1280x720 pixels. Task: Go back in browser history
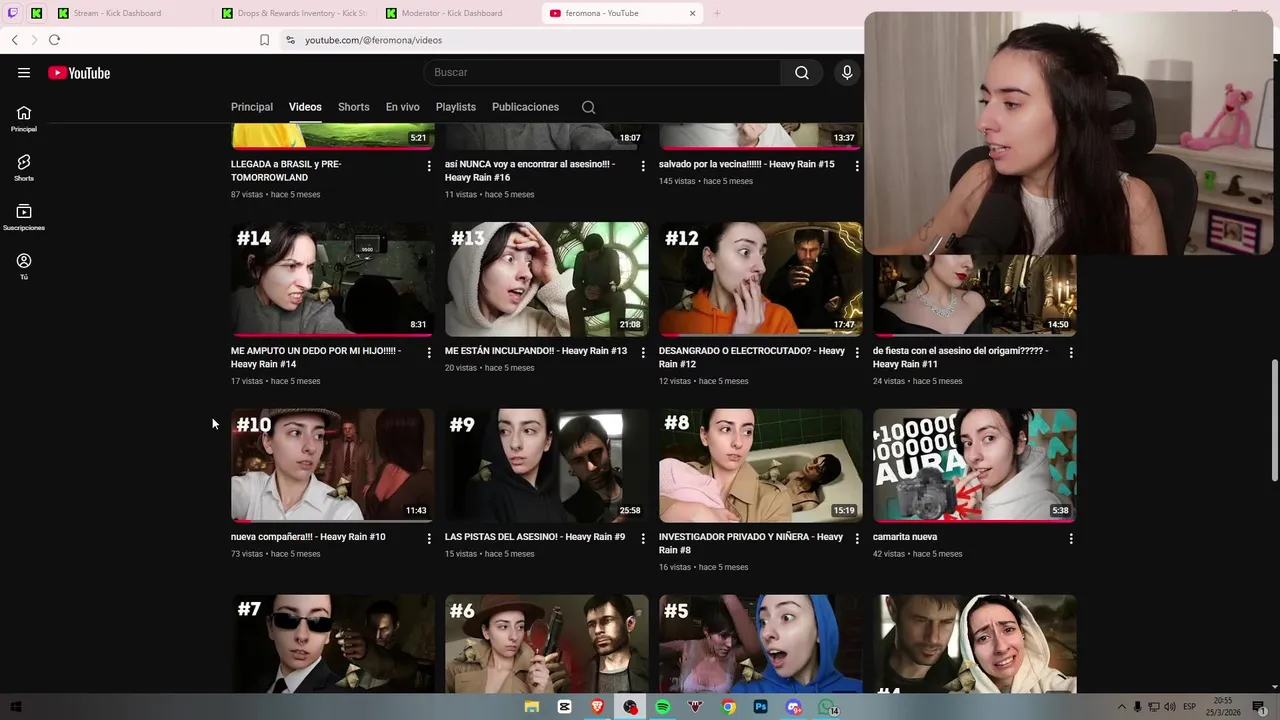click(15, 40)
